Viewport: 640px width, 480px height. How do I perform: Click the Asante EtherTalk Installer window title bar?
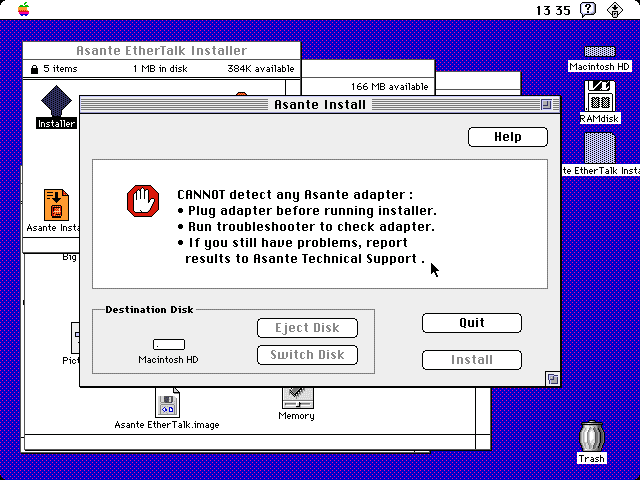(161, 50)
